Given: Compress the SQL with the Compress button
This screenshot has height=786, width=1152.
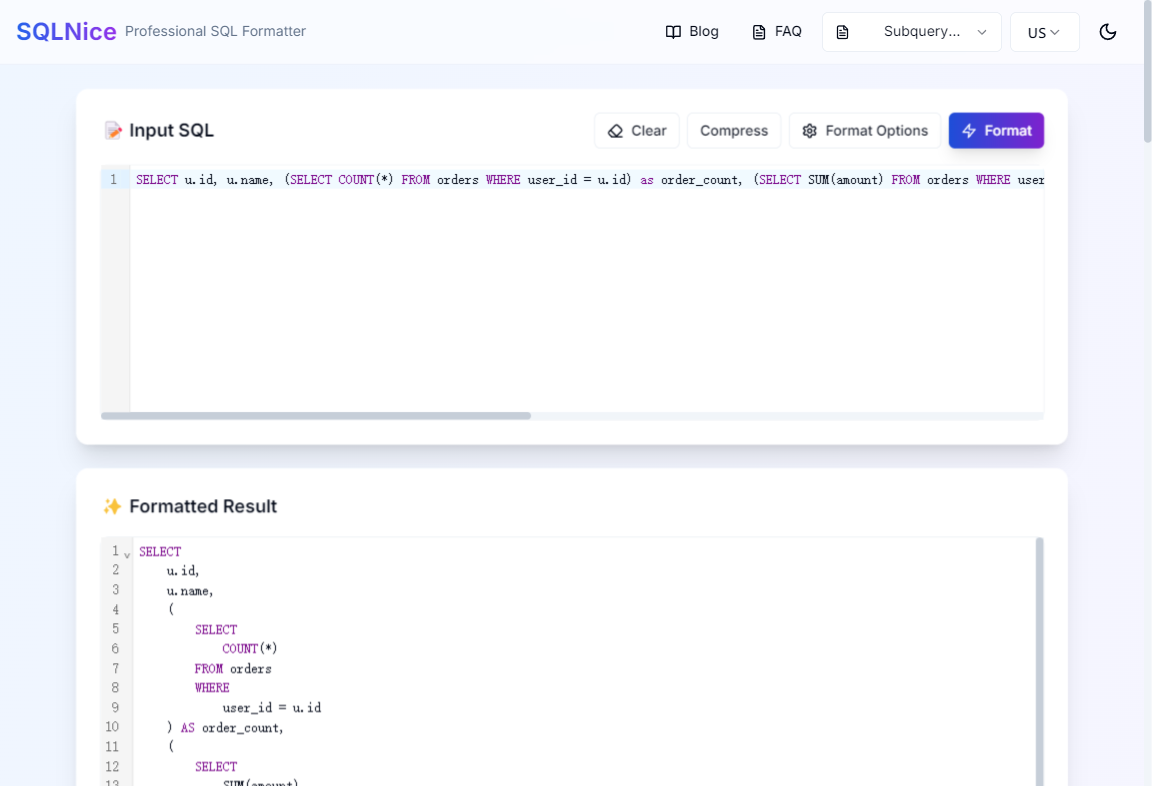Looking at the screenshot, I should (734, 130).
